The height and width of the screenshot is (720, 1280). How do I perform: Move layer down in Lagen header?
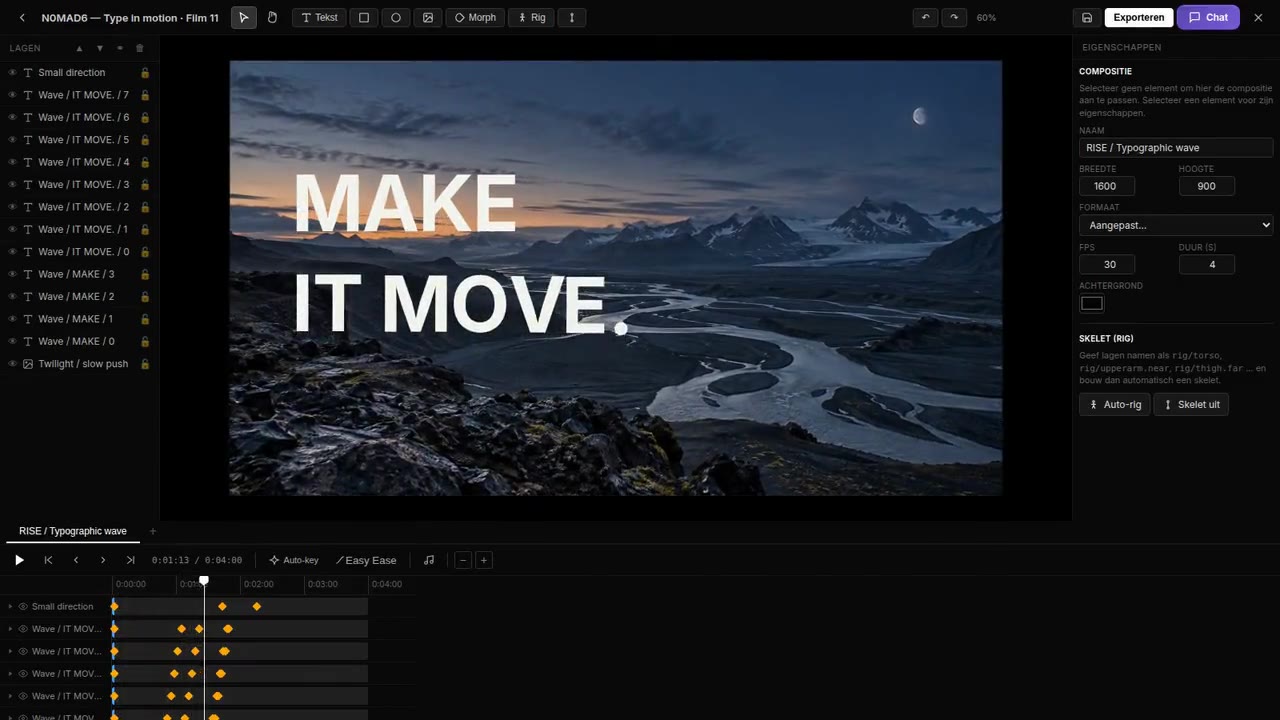[99, 48]
